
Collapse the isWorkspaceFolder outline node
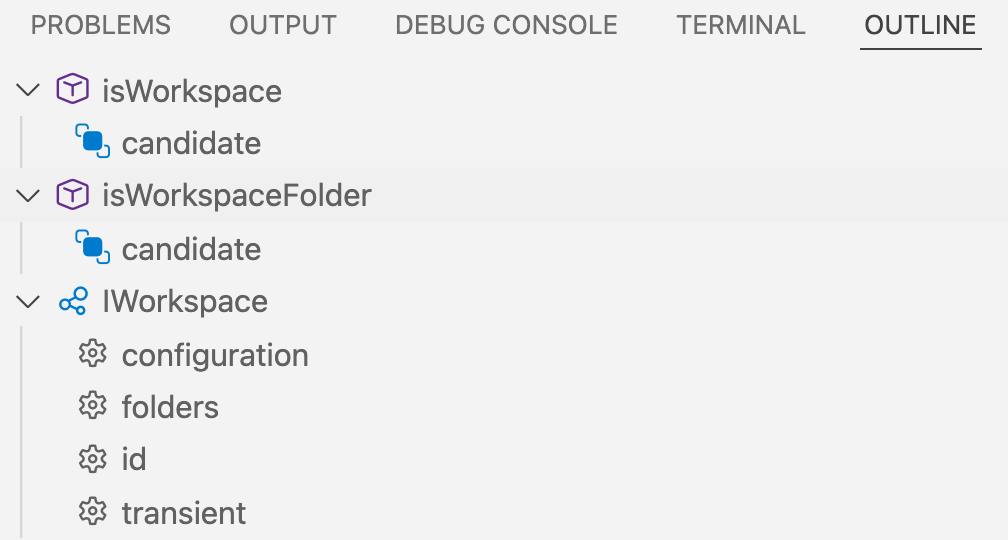pos(28,195)
